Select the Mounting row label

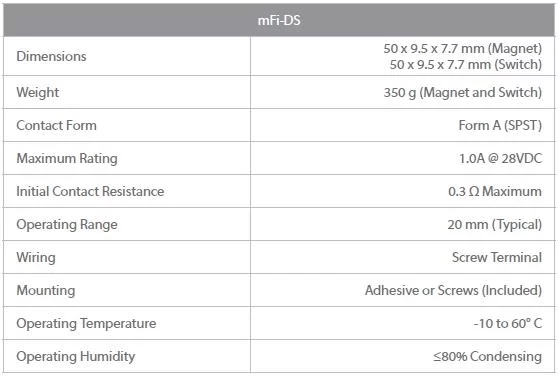[46, 291]
